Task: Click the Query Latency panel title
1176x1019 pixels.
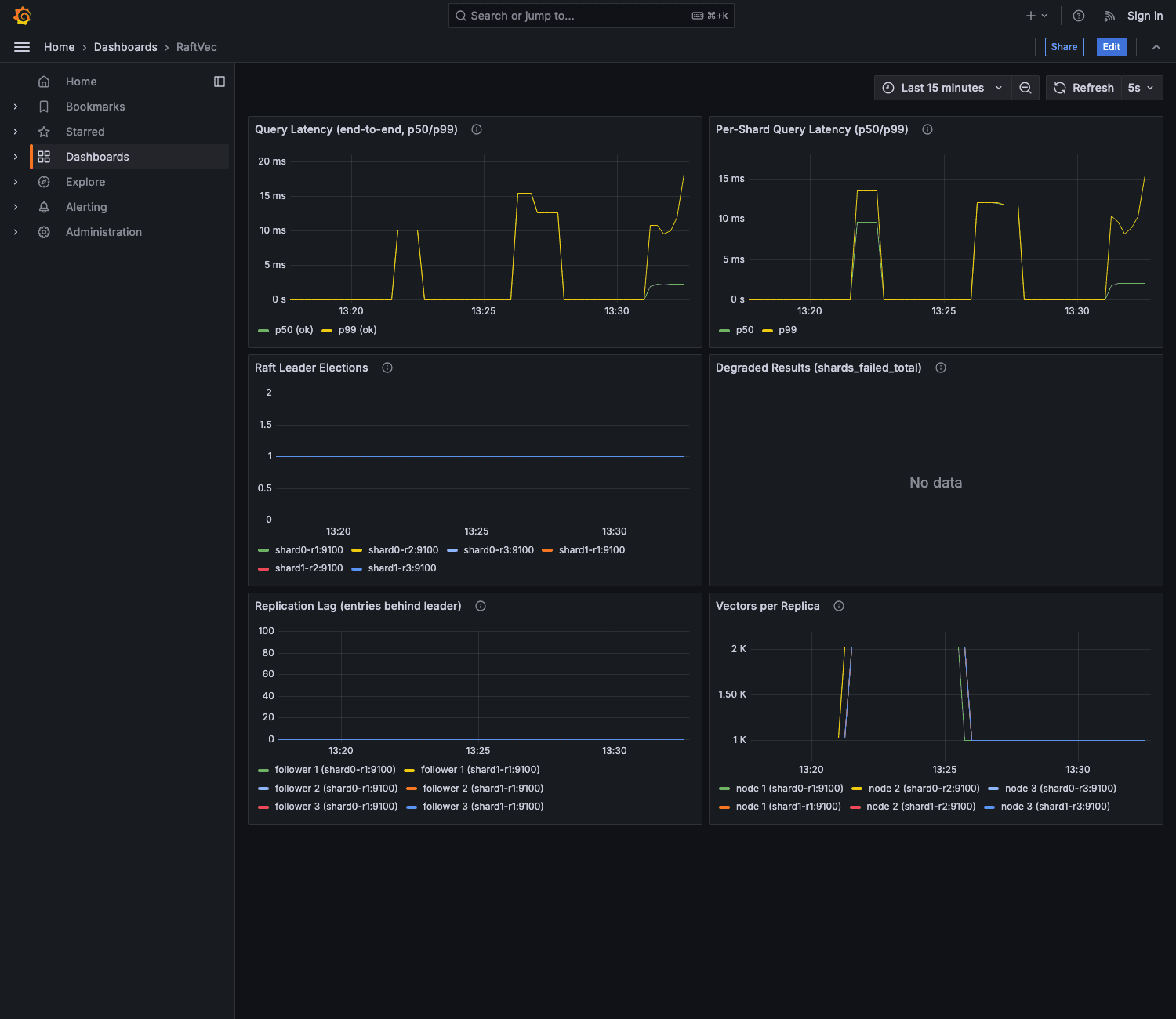Action: click(x=356, y=129)
